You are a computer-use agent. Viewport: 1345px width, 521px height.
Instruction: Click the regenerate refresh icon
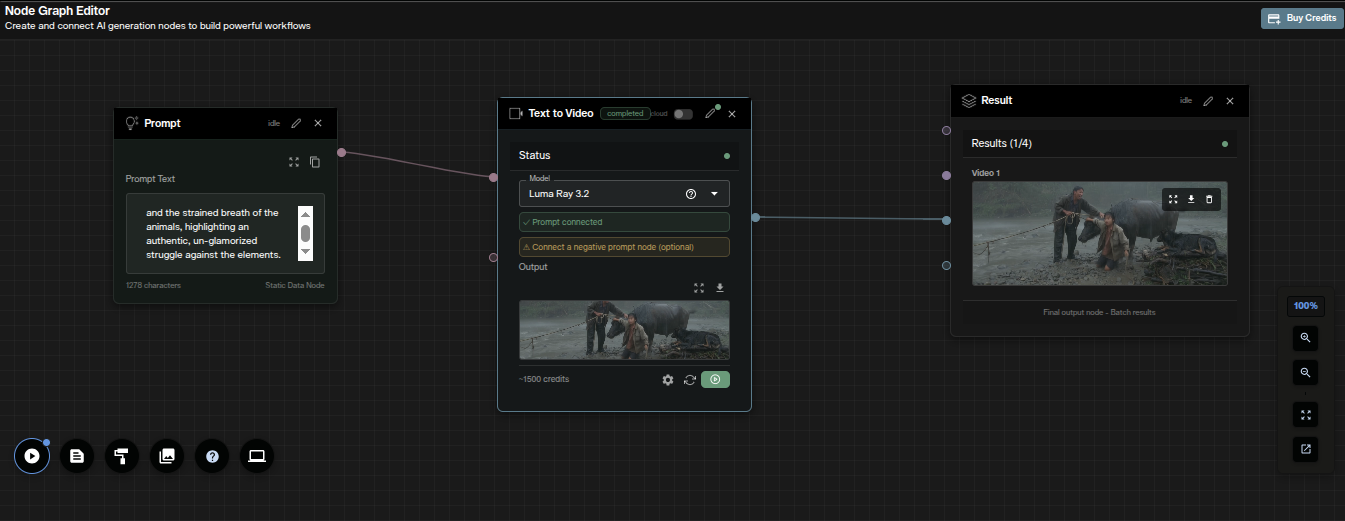click(x=690, y=380)
